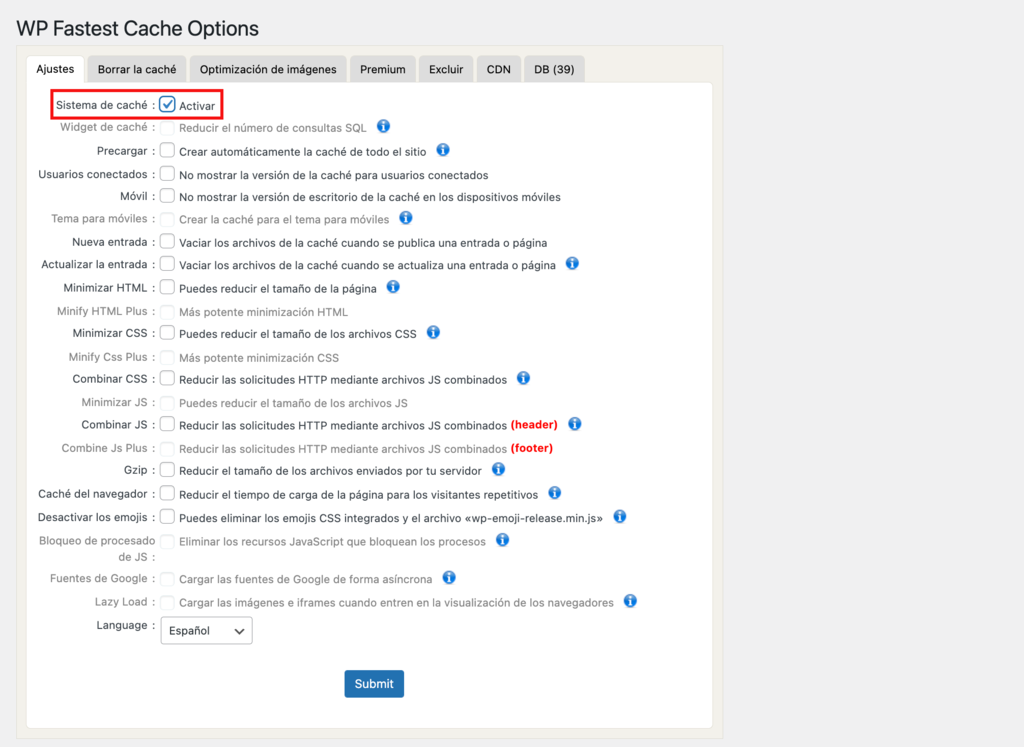Toggle disabled Minimizar JS checkbox
This screenshot has height=747, width=1024.
167,403
